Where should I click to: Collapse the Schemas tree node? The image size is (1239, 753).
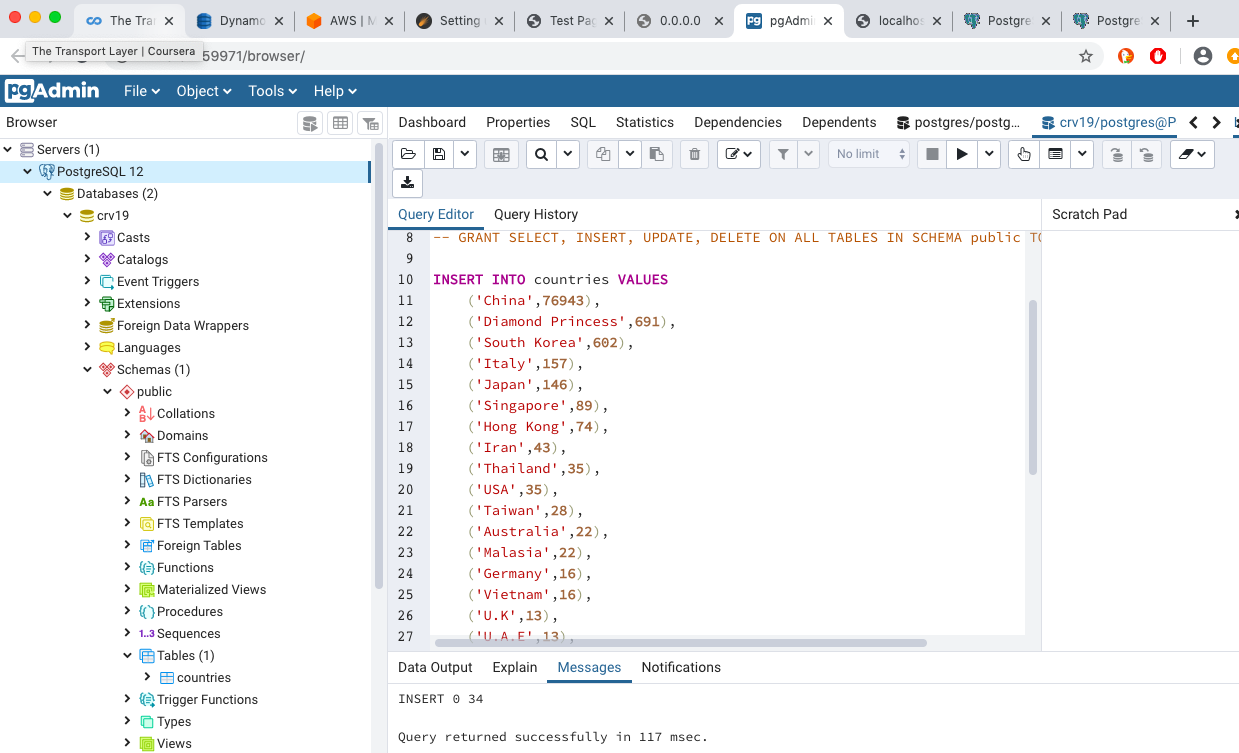(87, 369)
